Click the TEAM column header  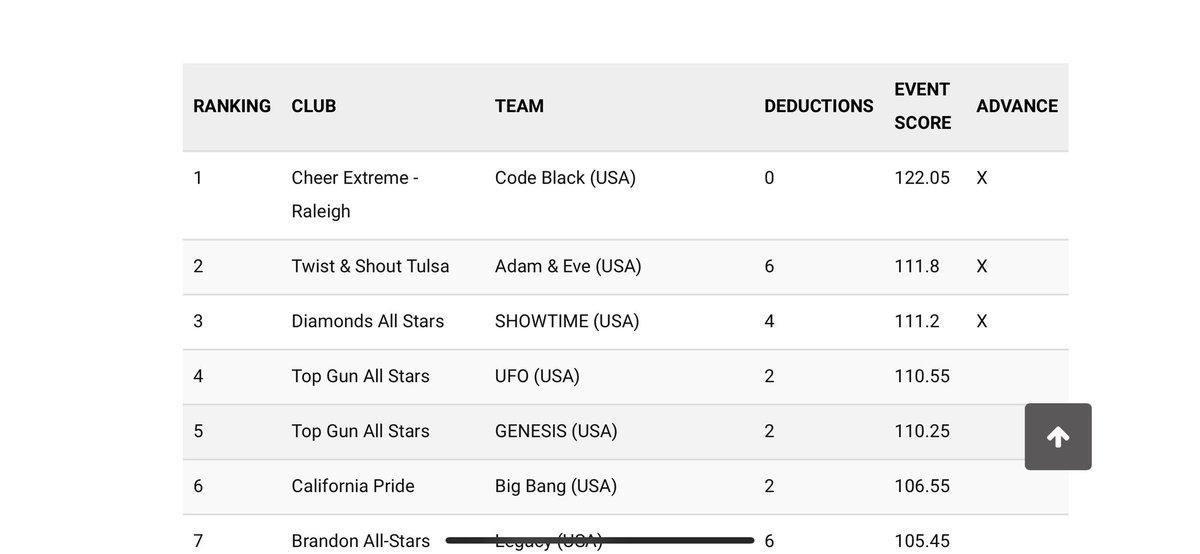click(519, 106)
